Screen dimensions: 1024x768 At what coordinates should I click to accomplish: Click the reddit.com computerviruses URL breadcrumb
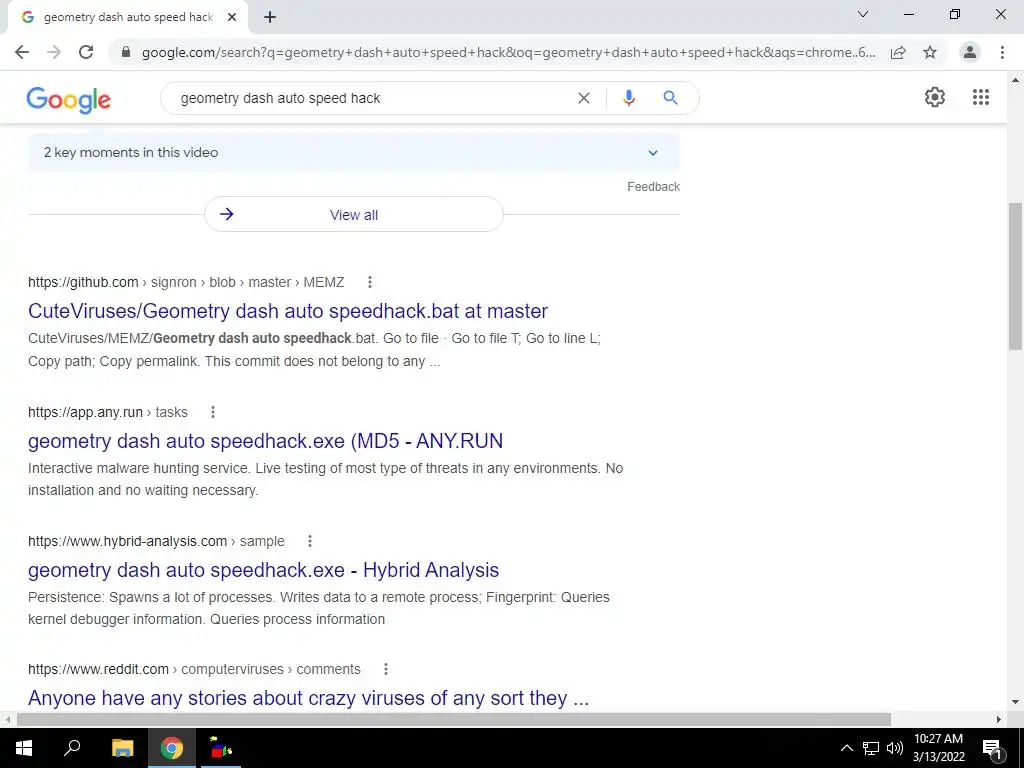pos(194,669)
